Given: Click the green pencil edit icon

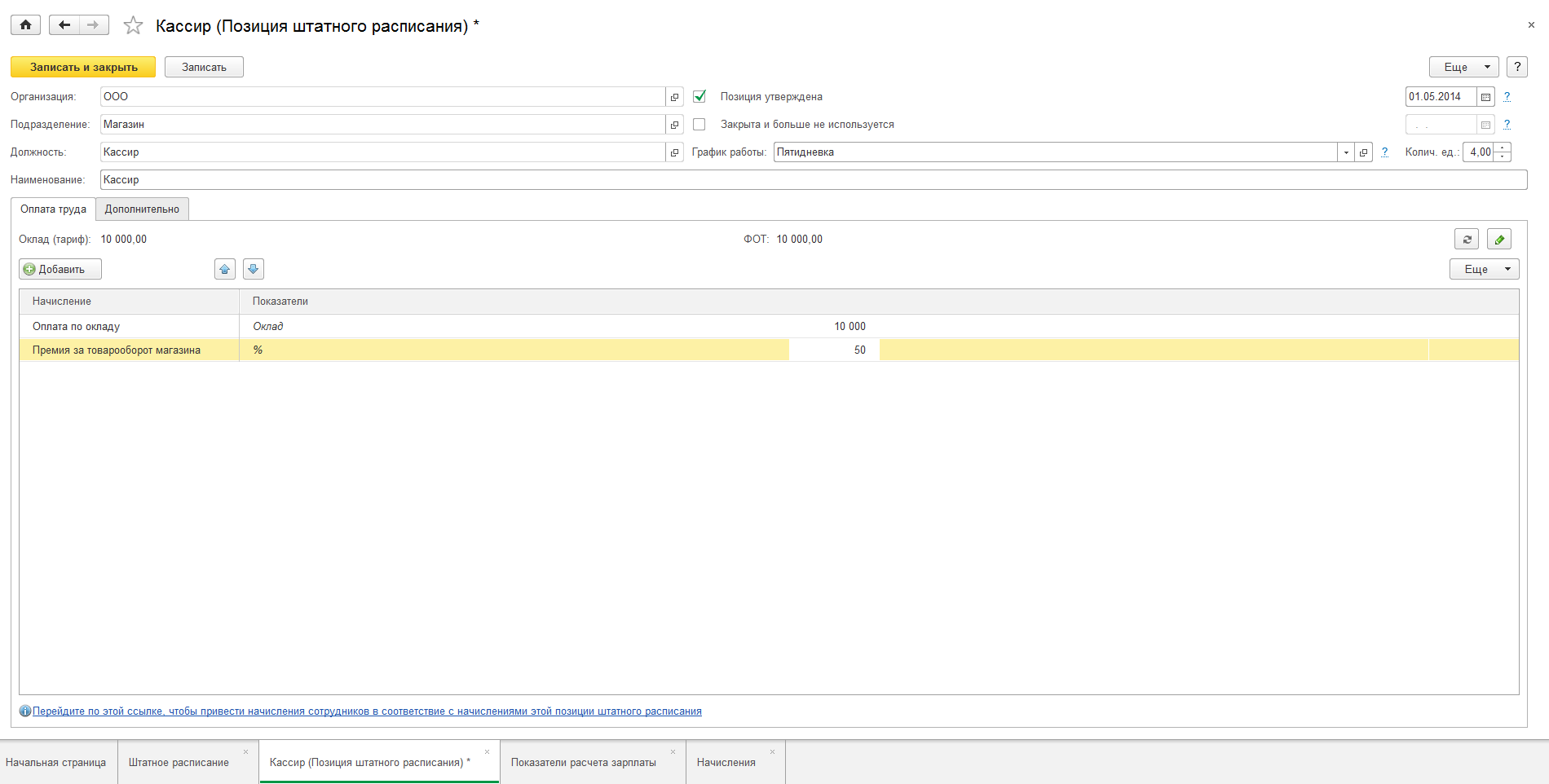Looking at the screenshot, I should [1499, 239].
